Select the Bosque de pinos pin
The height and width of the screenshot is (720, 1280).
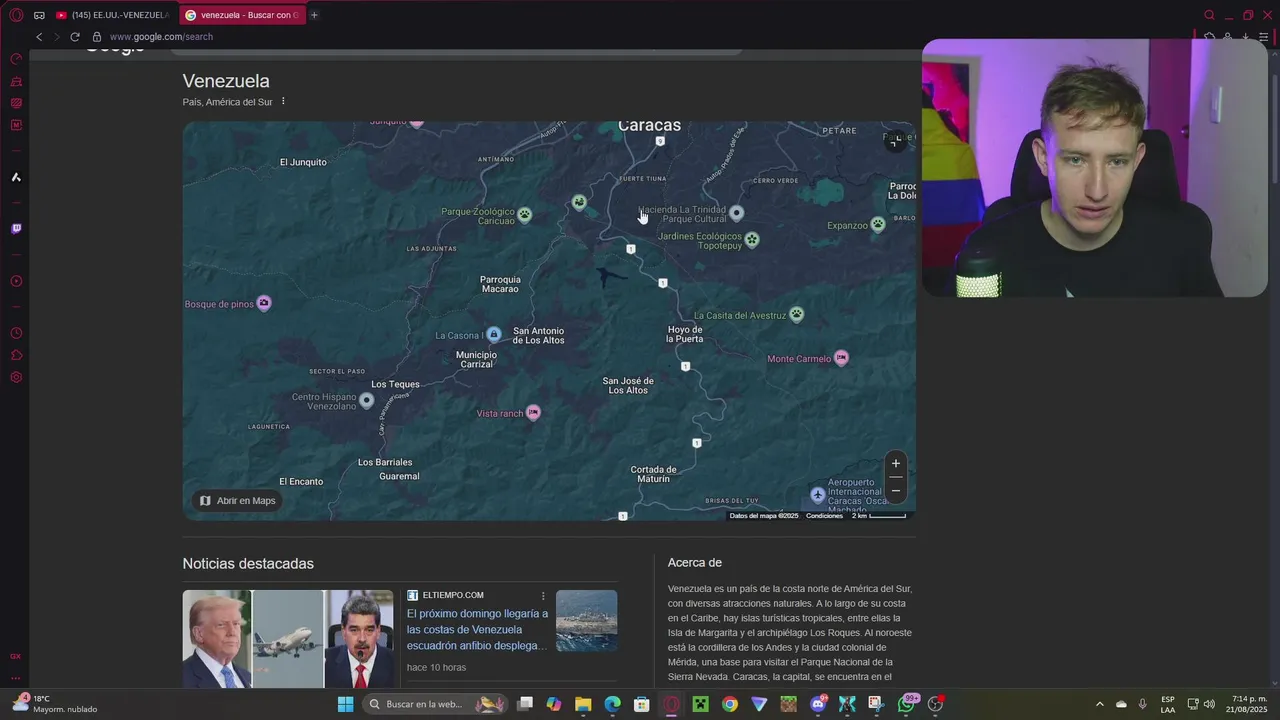[x=264, y=303]
